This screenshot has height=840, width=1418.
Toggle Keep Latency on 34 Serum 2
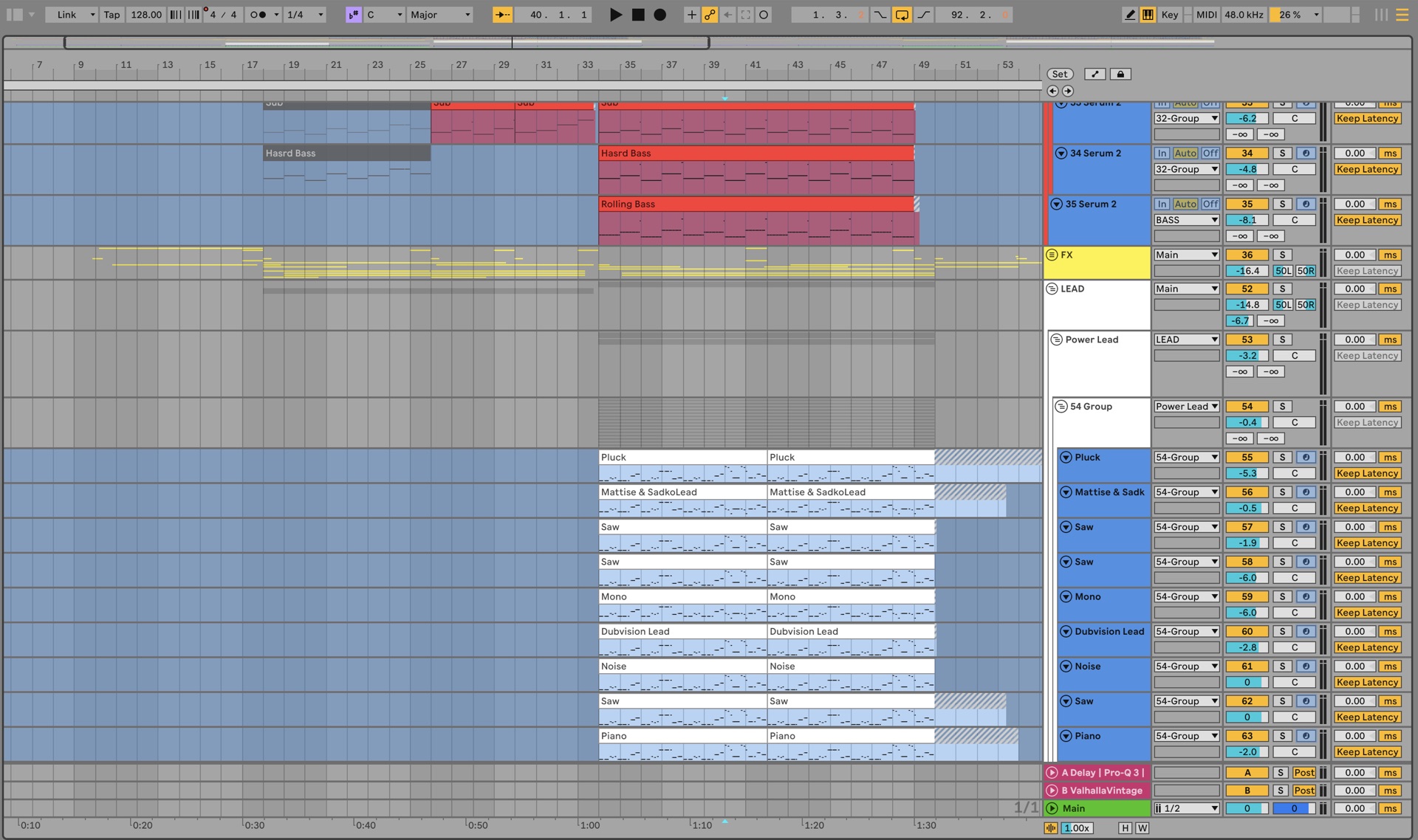[x=1367, y=169]
